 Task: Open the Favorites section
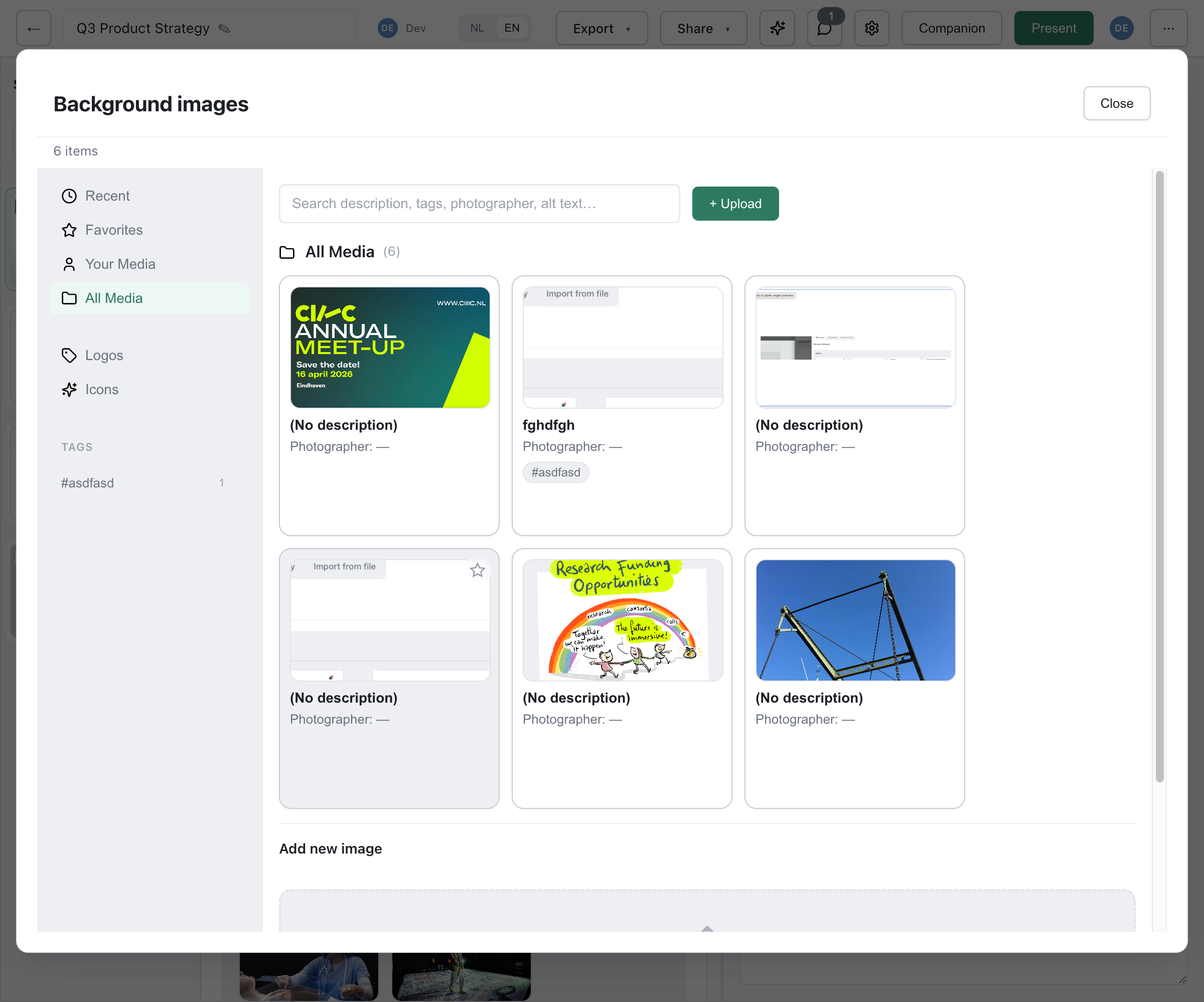(149, 230)
